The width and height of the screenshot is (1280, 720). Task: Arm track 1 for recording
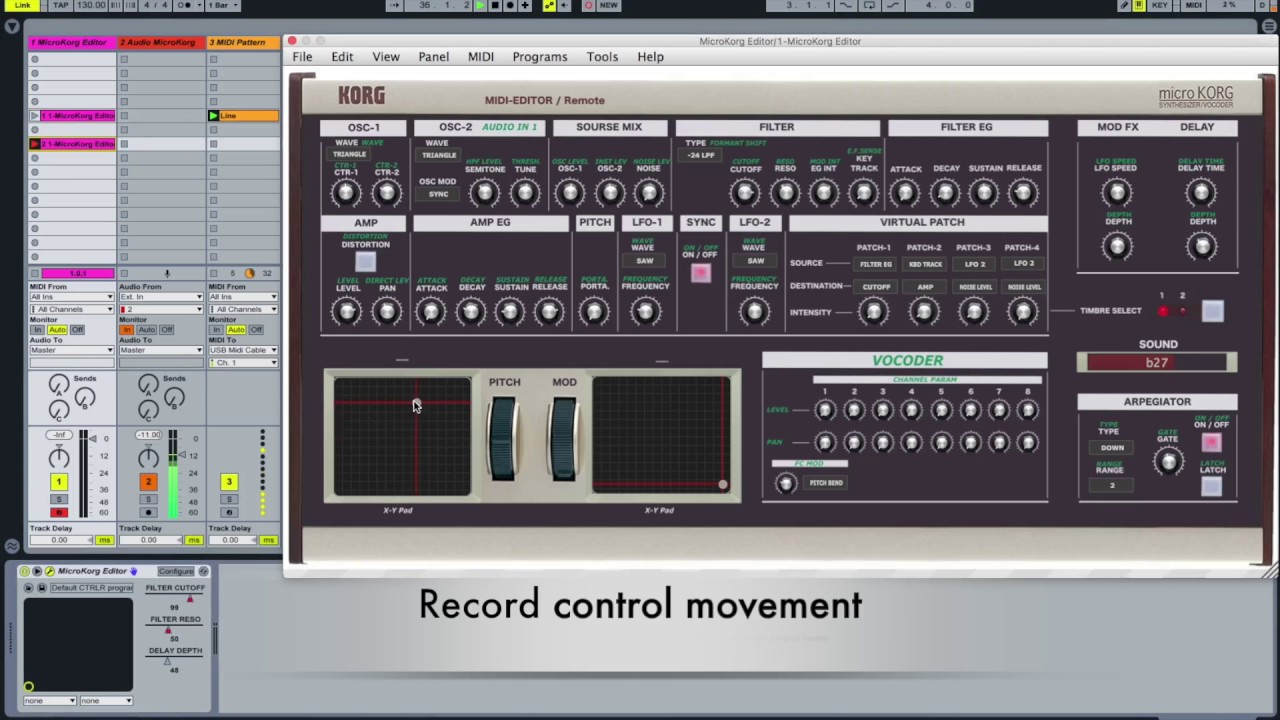(x=59, y=512)
